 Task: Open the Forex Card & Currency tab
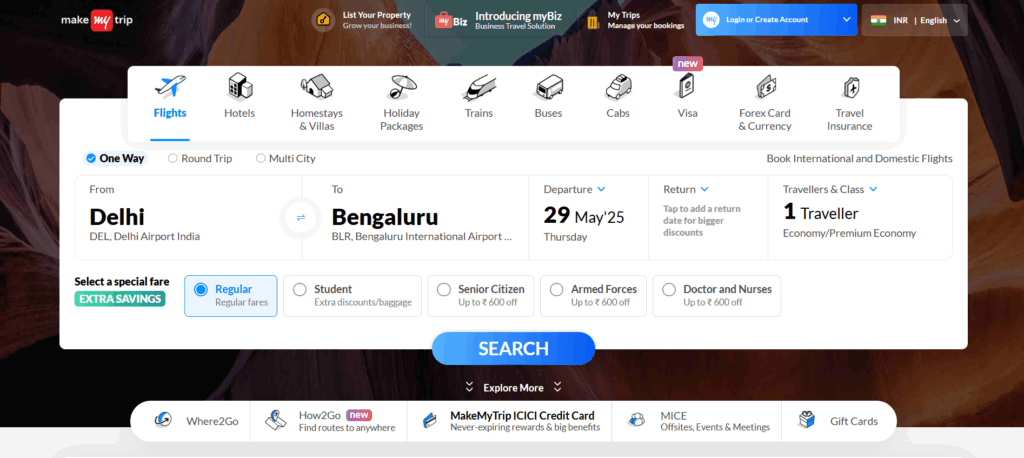[x=765, y=103]
